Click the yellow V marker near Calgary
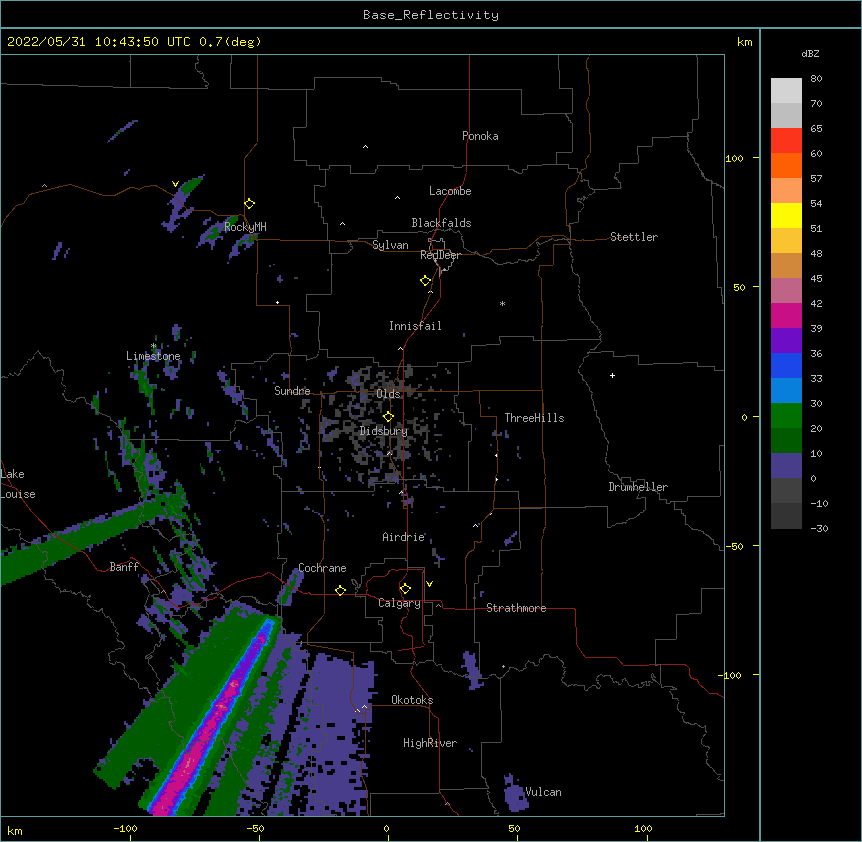Screen dimensions: 862x842 429,584
